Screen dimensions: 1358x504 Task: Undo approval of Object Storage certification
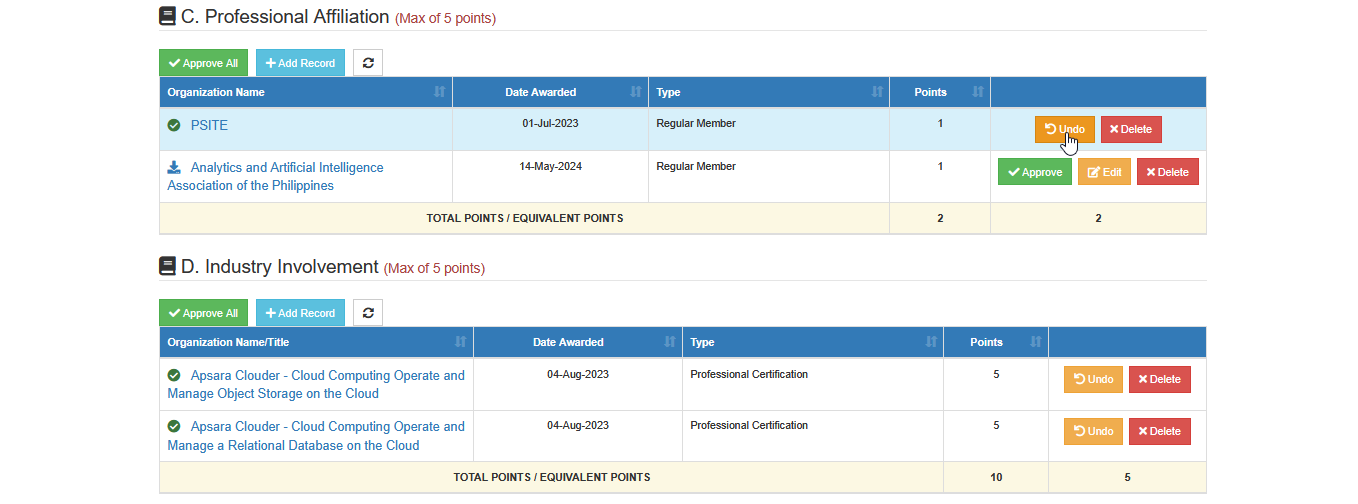tap(1093, 379)
